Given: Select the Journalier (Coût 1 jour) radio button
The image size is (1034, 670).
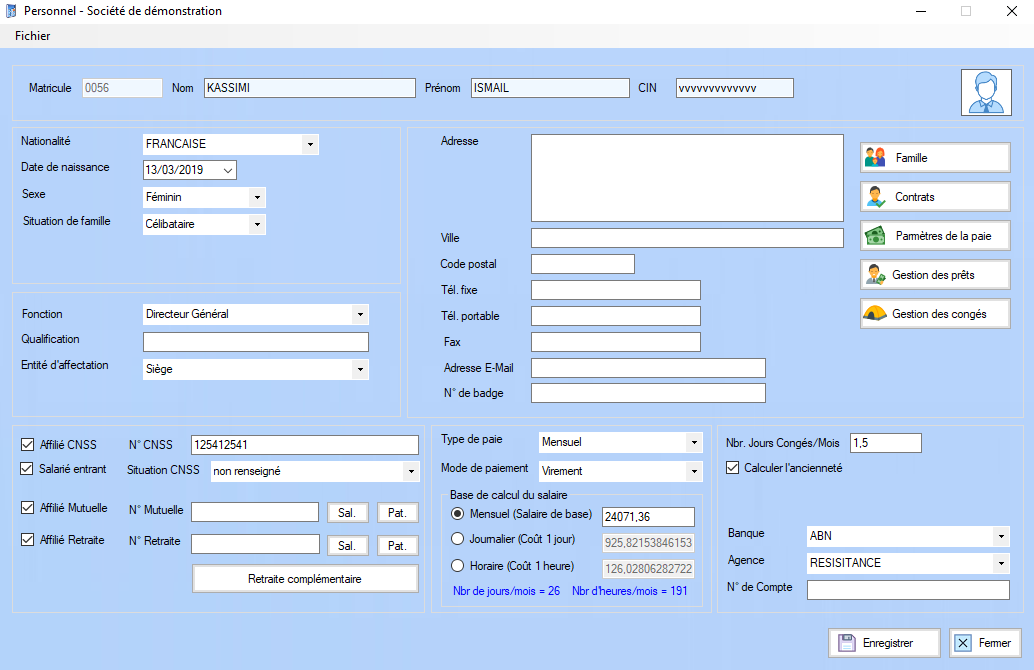Looking at the screenshot, I should (x=458, y=539).
